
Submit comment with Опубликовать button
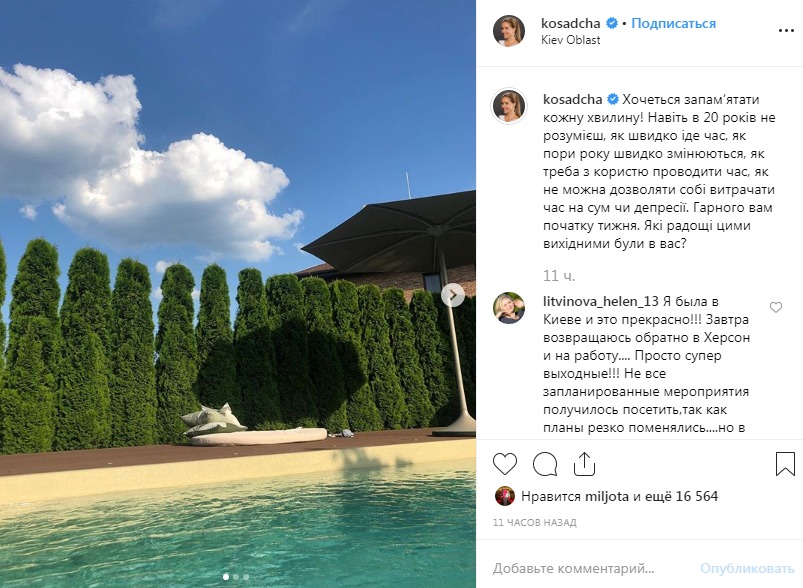coord(747,569)
